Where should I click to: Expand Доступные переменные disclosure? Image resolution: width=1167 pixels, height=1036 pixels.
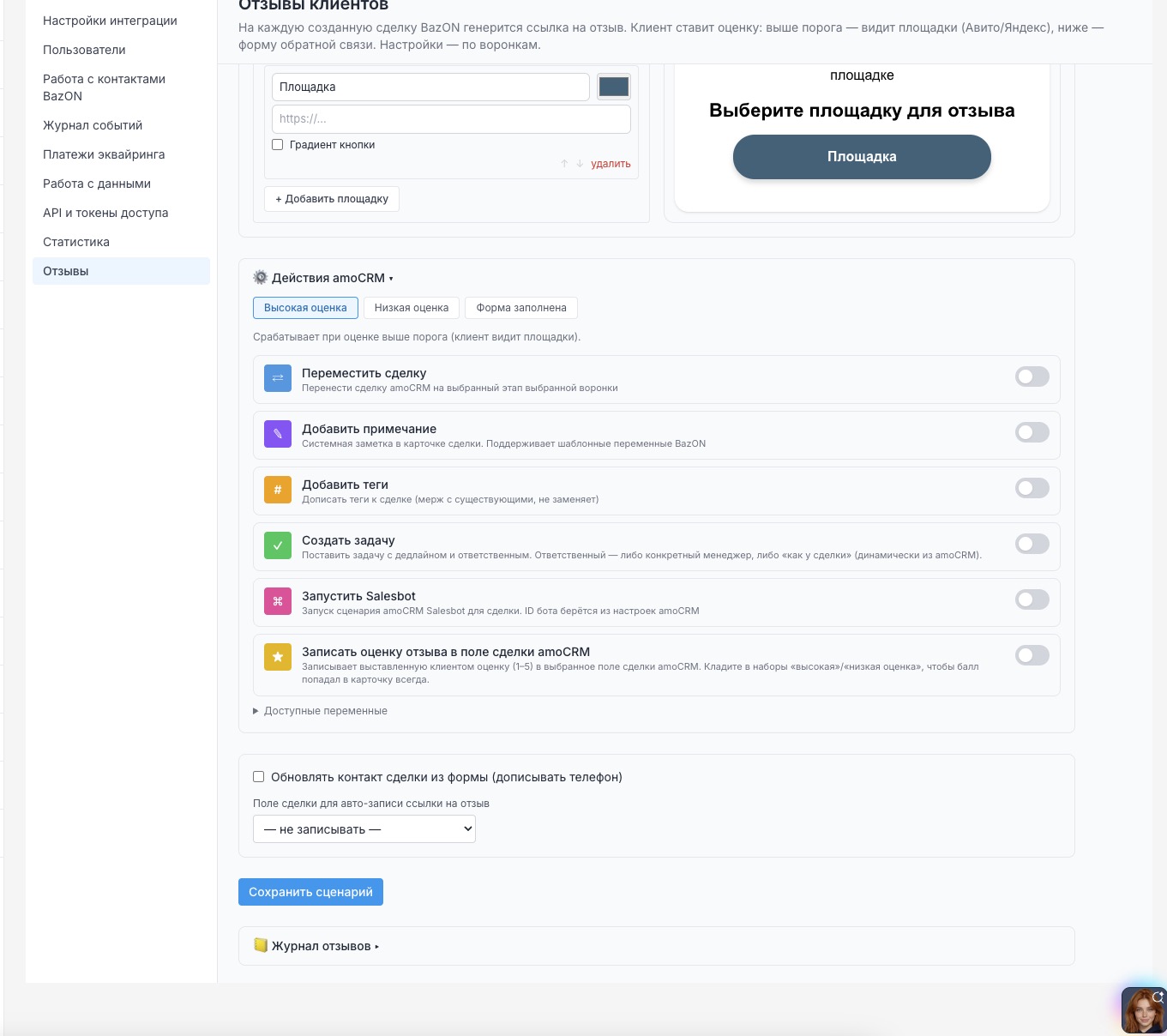(x=321, y=711)
